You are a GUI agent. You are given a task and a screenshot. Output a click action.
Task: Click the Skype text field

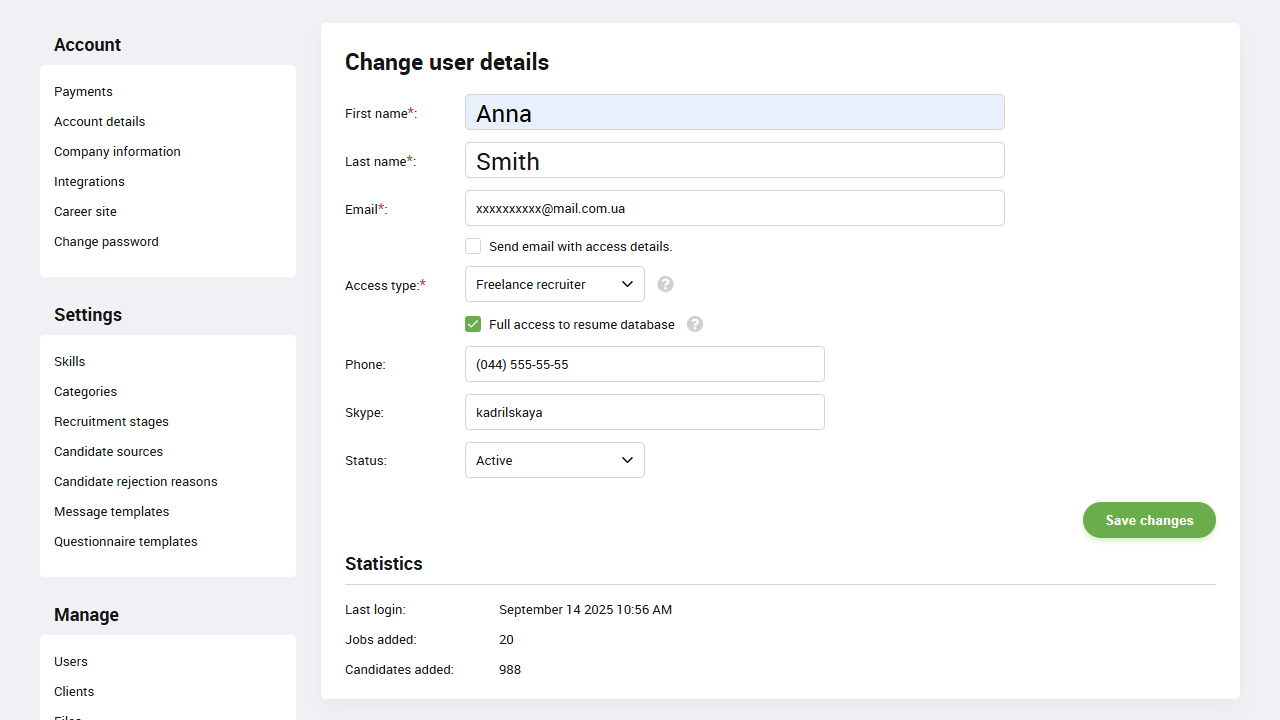tap(644, 412)
